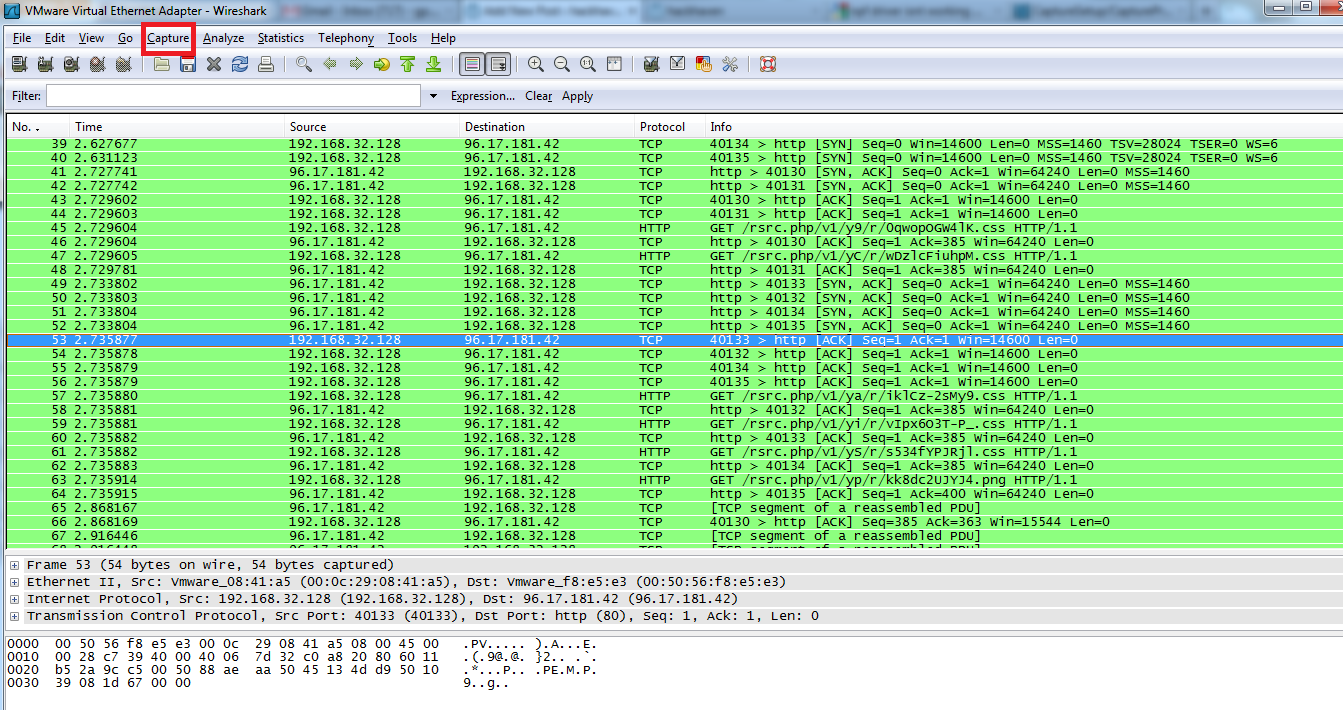1343x710 pixels.
Task: Restart the running live capture
Action: pos(123,64)
